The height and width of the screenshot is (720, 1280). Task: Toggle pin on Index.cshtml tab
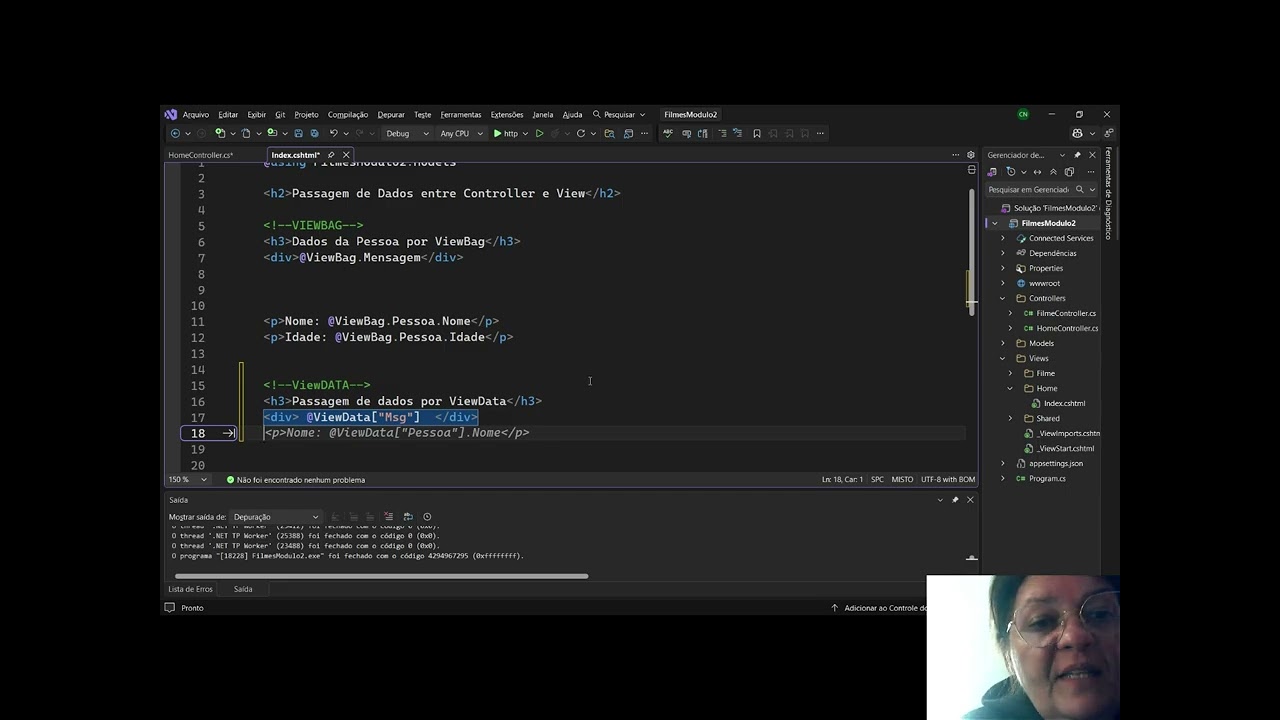click(x=331, y=155)
